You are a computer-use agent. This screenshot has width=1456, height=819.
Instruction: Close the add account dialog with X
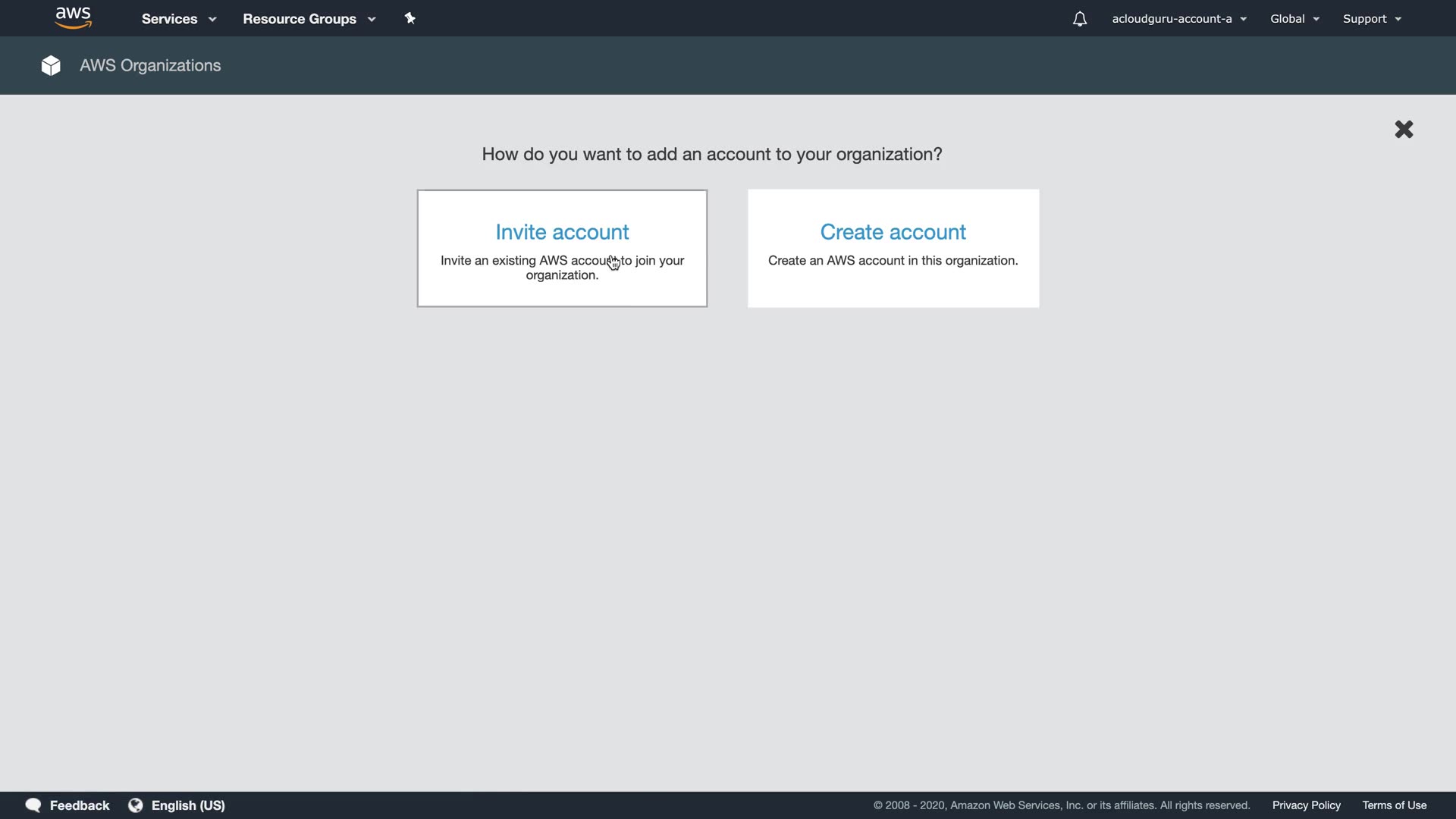1404,130
